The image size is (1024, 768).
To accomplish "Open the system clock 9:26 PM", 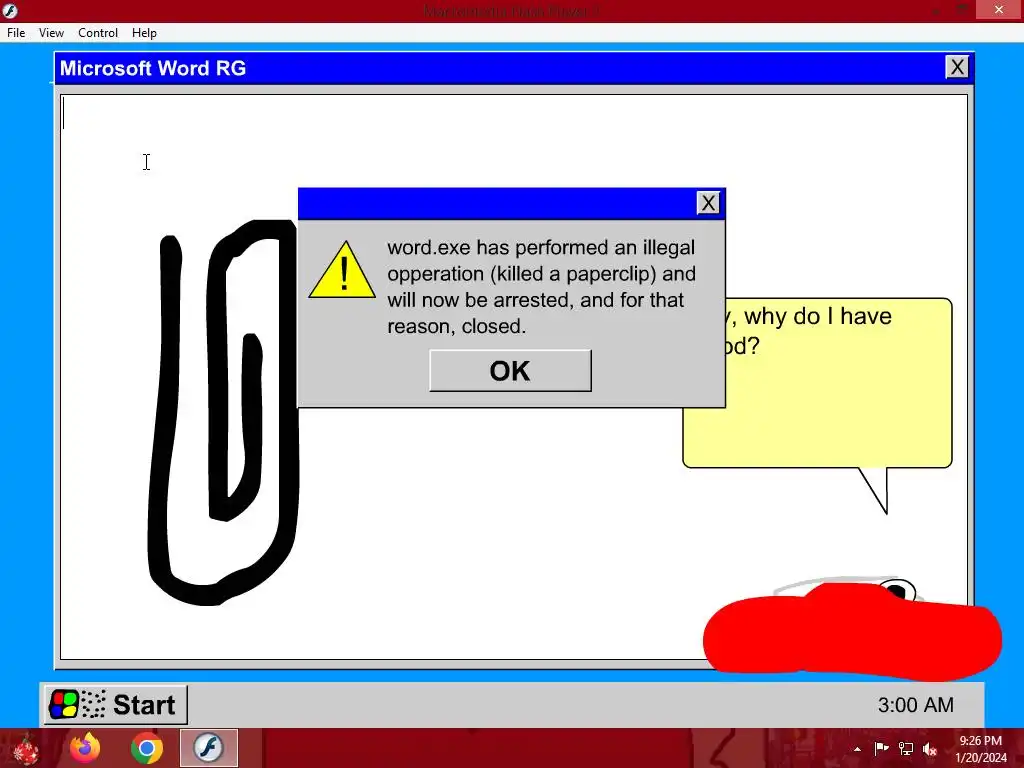I will click(x=981, y=749).
